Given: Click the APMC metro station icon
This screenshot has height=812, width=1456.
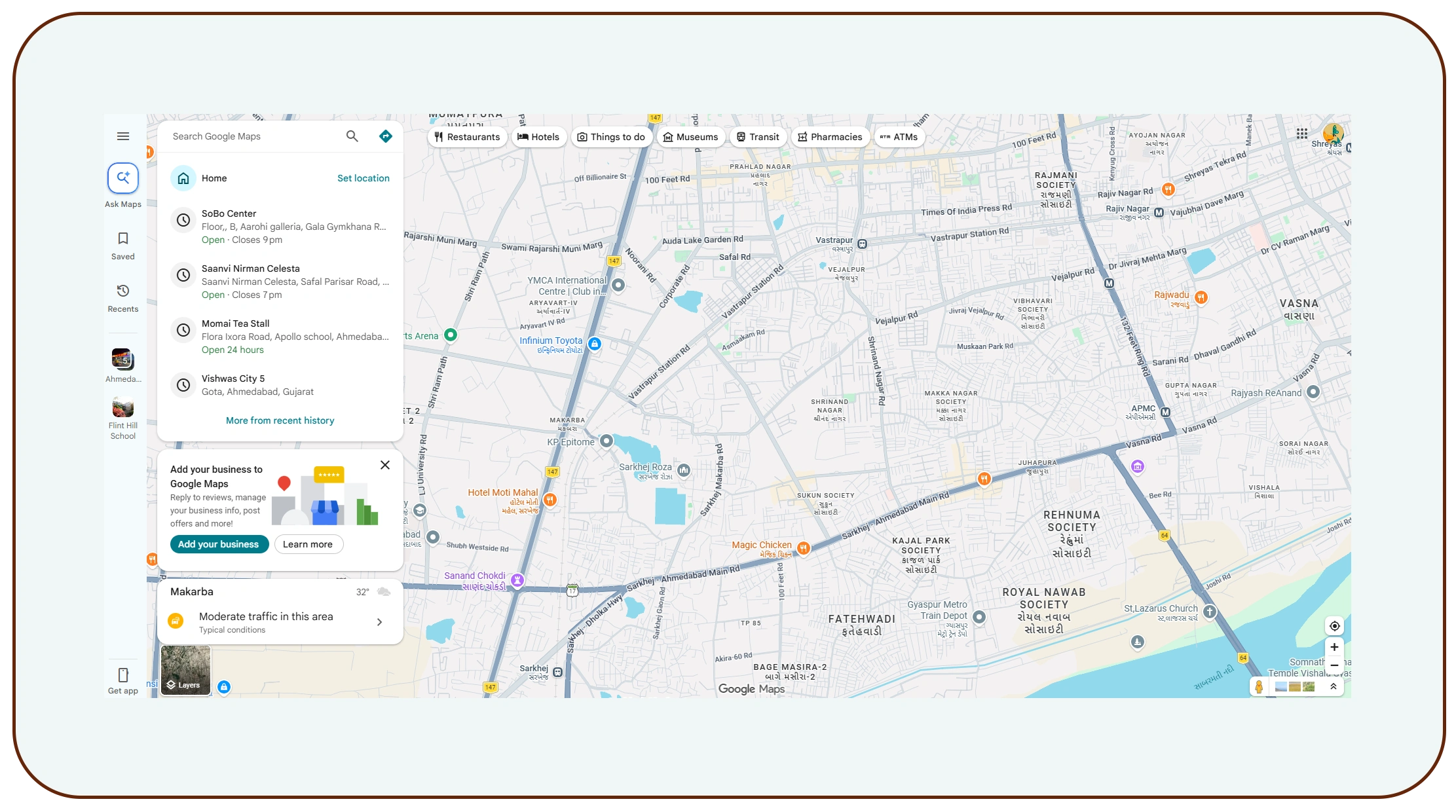Looking at the screenshot, I should click(1165, 412).
